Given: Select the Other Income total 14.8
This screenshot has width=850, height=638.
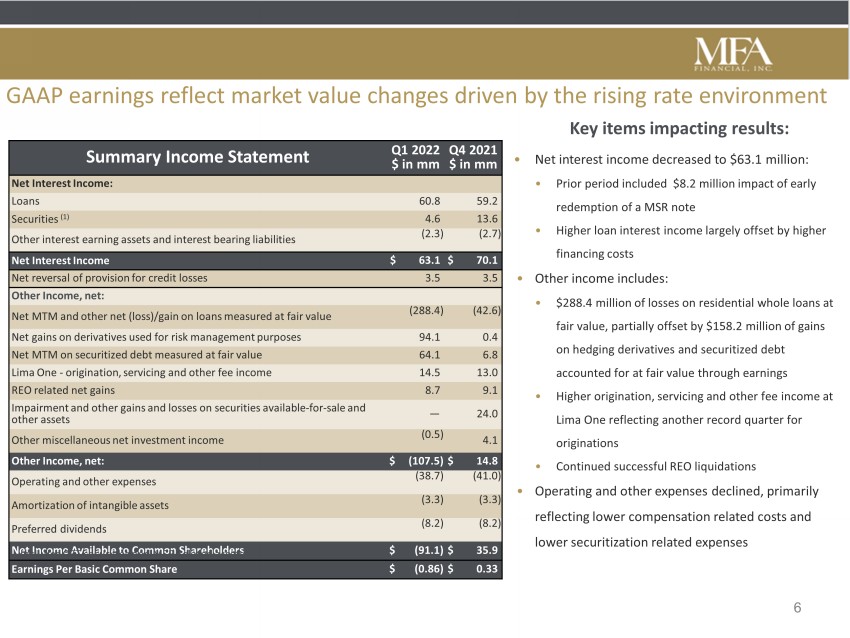Looking at the screenshot, I should coord(487,461).
